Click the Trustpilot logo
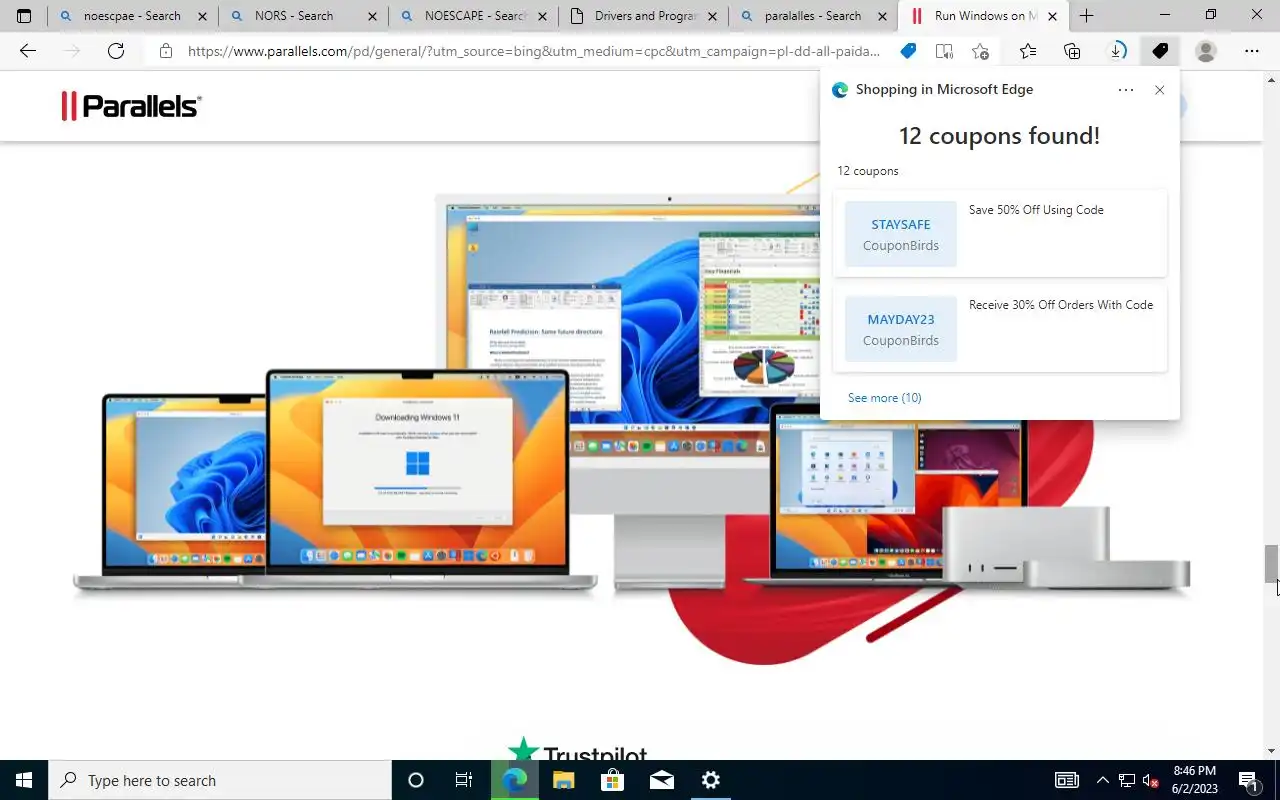This screenshot has height=800, width=1280. pyautogui.click(x=578, y=750)
